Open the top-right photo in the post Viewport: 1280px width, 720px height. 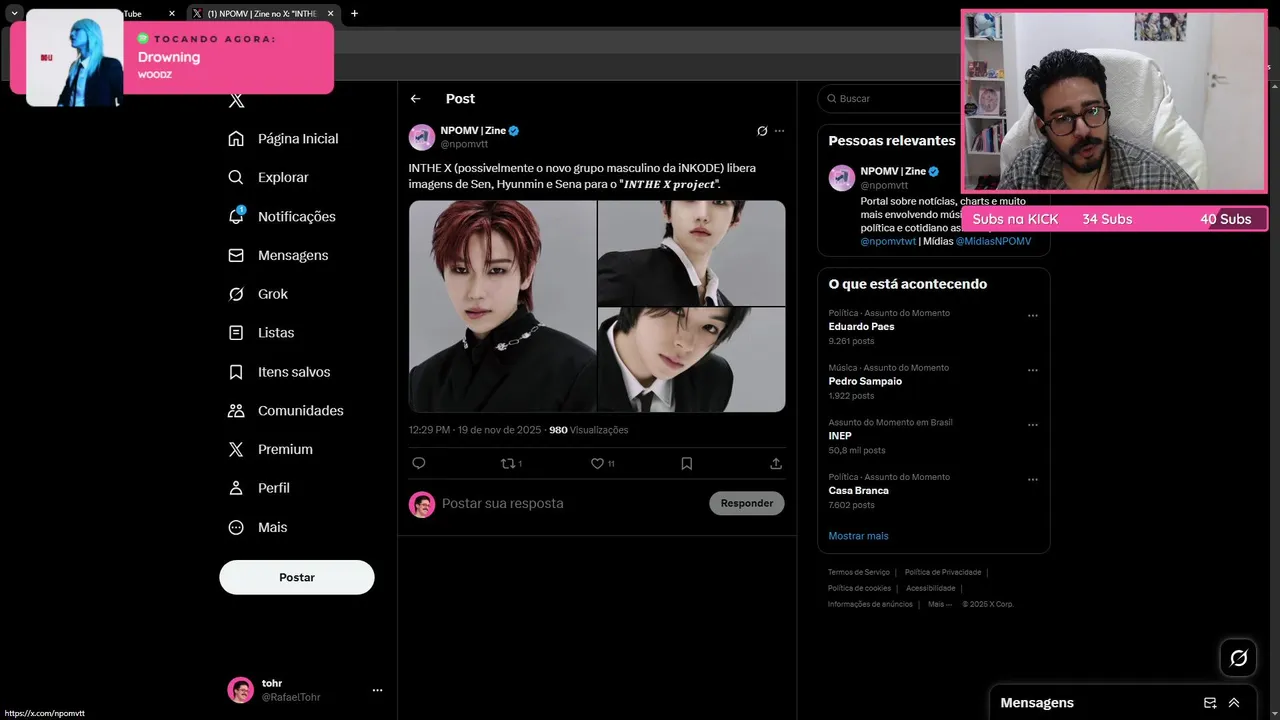(x=692, y=253)
